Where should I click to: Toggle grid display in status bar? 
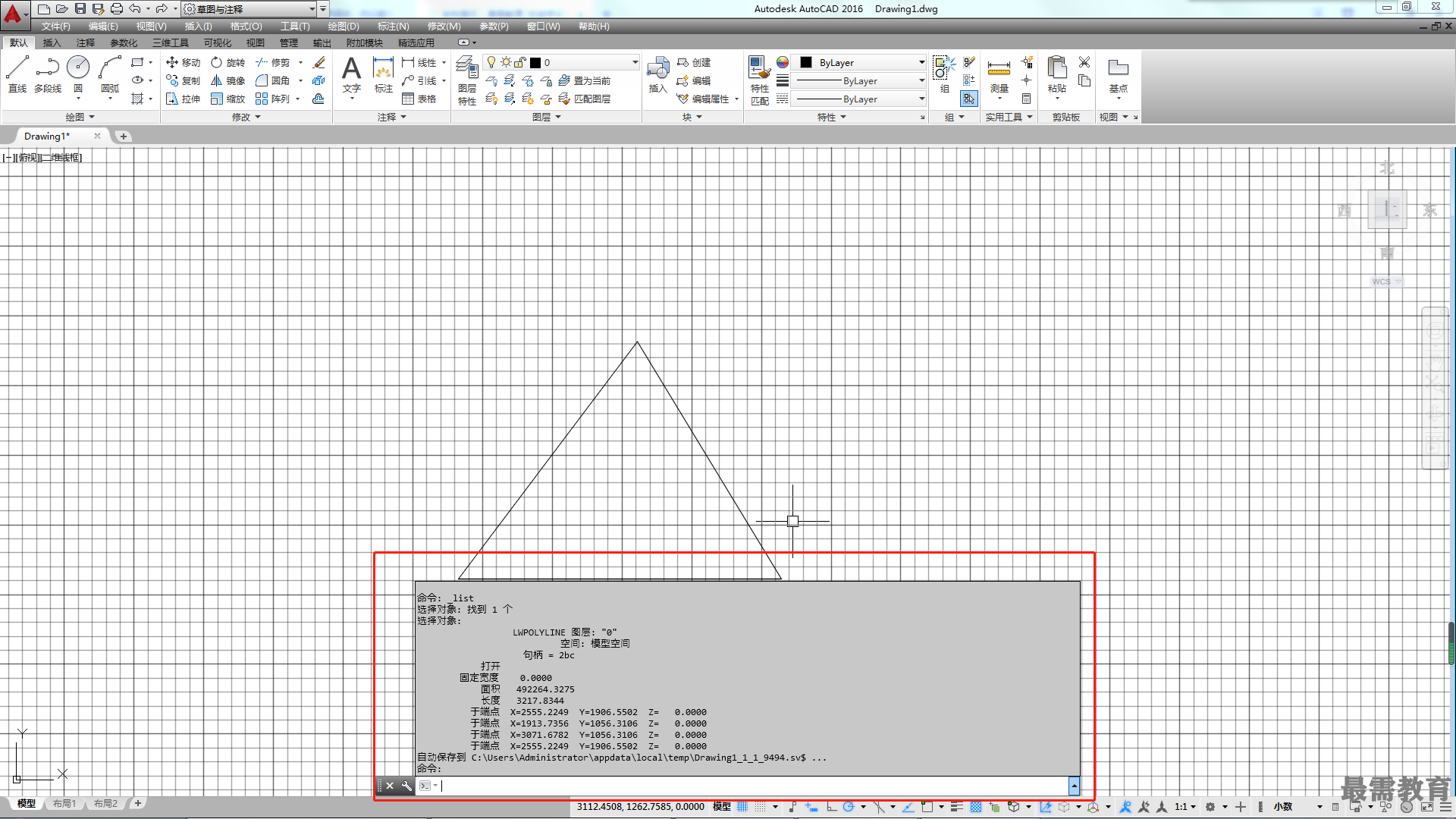point(742,807)
